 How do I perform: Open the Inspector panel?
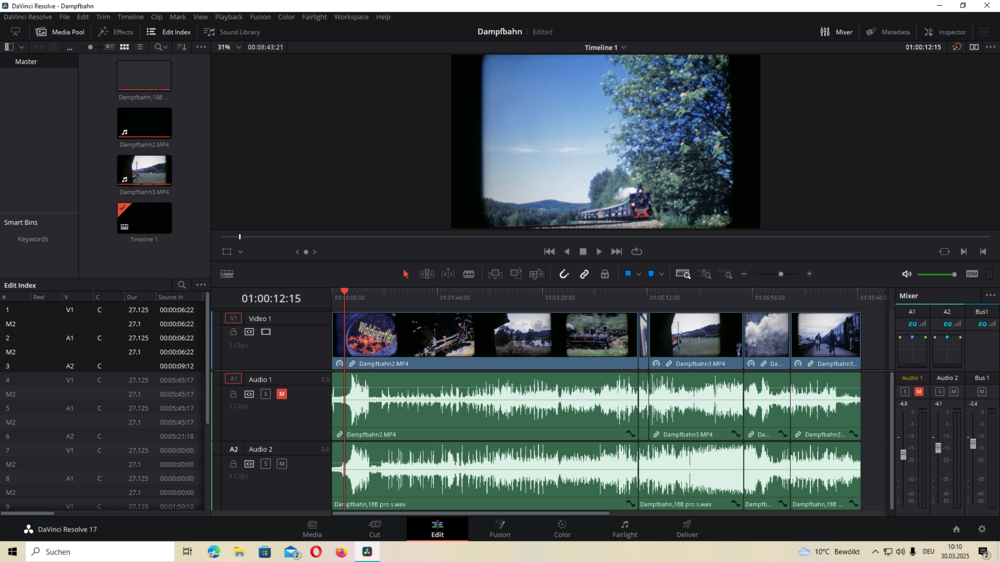945,32
